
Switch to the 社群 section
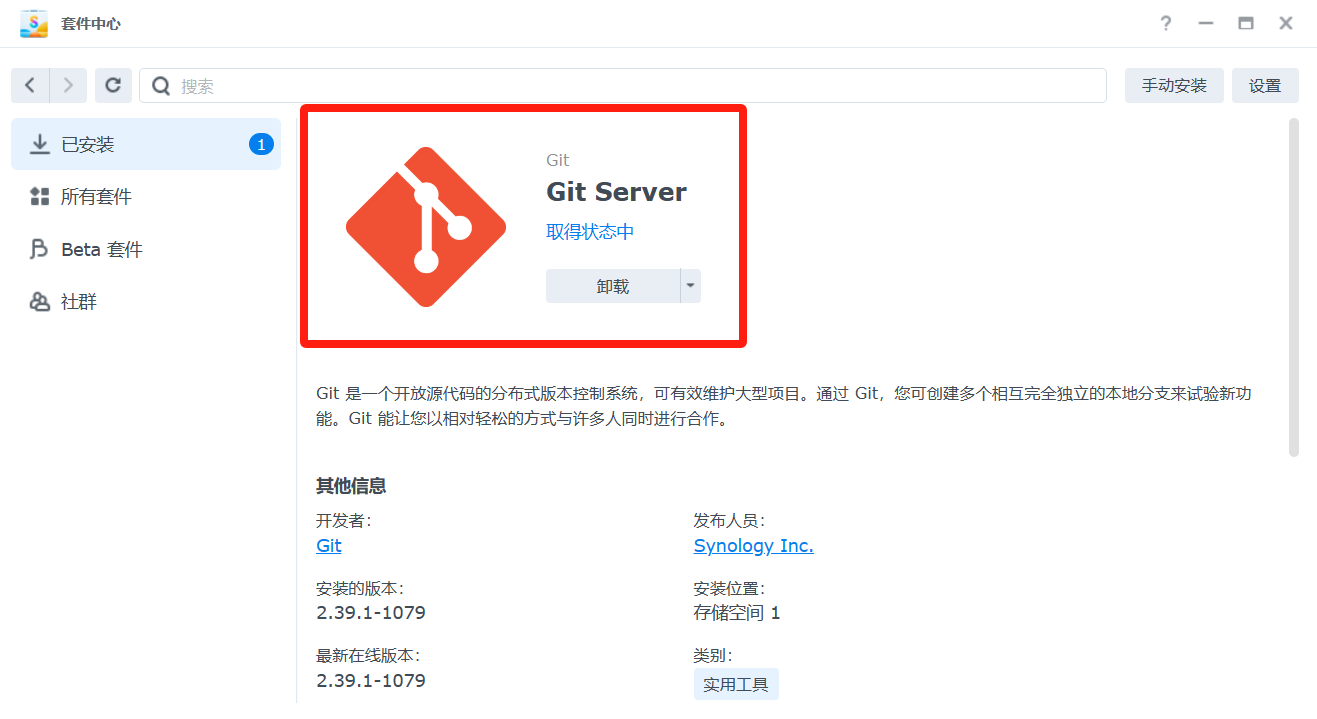click(79, 301)
